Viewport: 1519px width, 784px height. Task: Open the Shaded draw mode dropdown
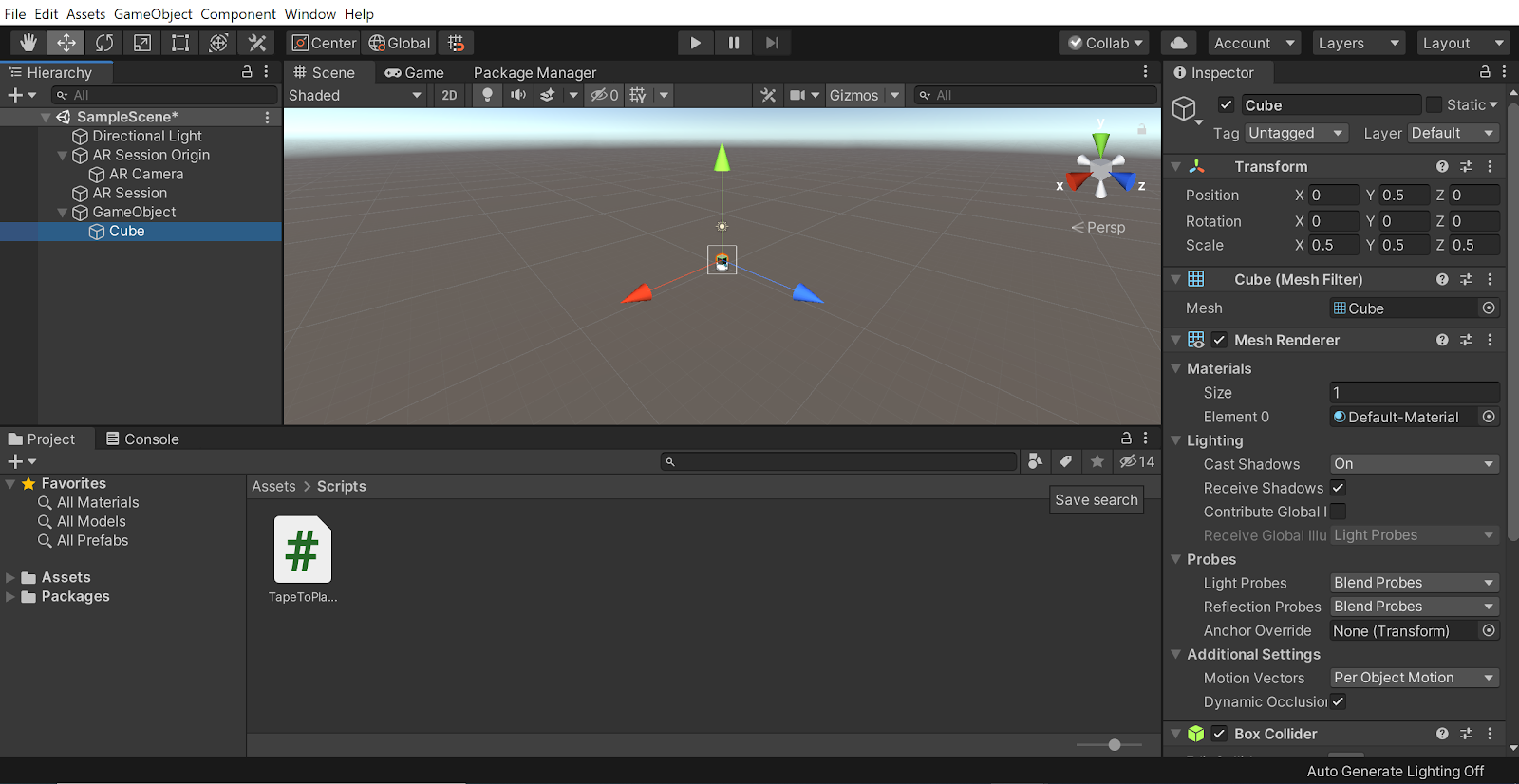tap(355, 95)
